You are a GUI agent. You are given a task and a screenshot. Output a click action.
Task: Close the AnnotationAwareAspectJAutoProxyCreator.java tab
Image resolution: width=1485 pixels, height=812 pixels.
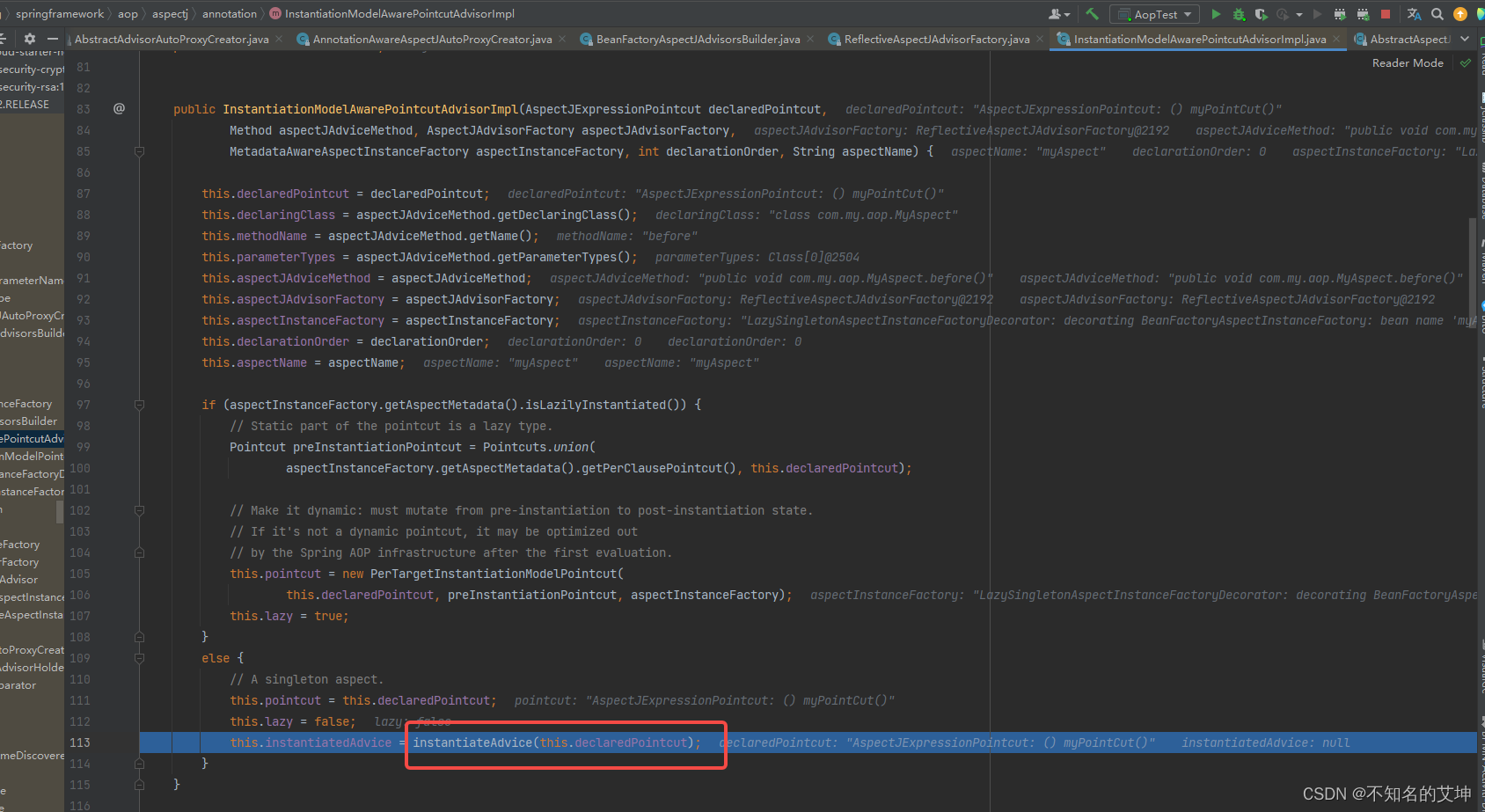[563, 40]
